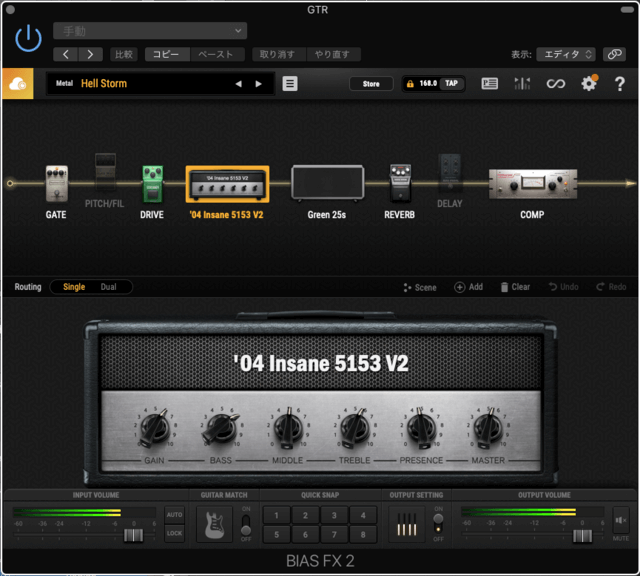Open the ToneCloud cloud icon
The height and width of the screenshot is (576, 640).
(x=18, y=84)
